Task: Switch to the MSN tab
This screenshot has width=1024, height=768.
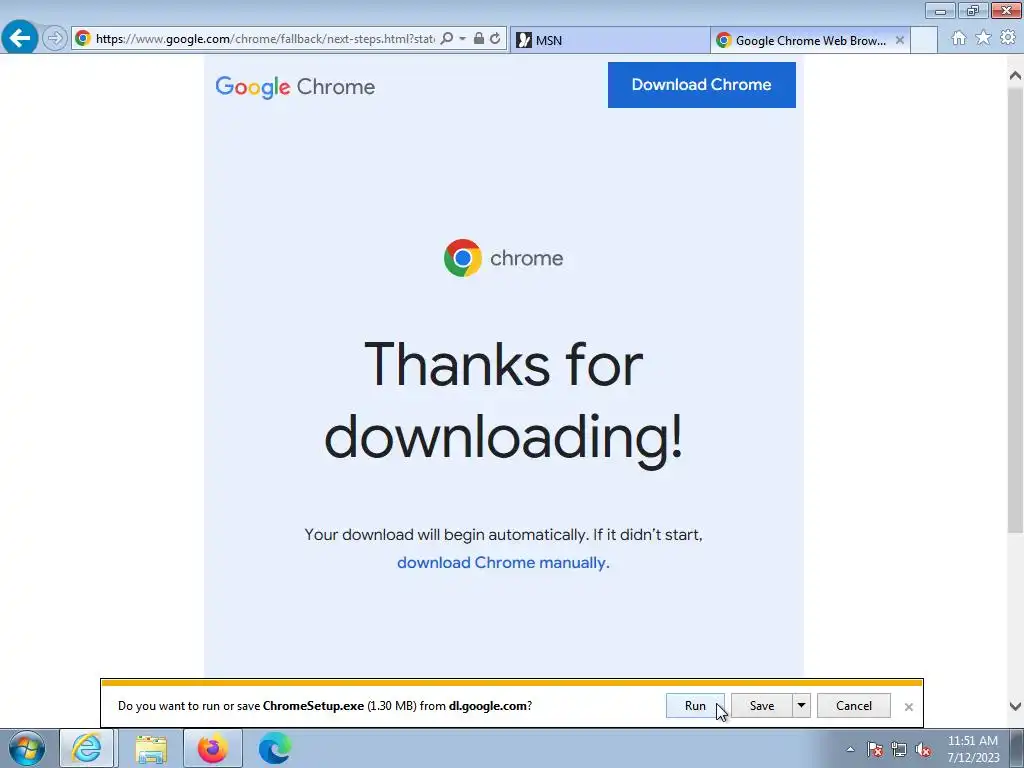Action: 609,40
